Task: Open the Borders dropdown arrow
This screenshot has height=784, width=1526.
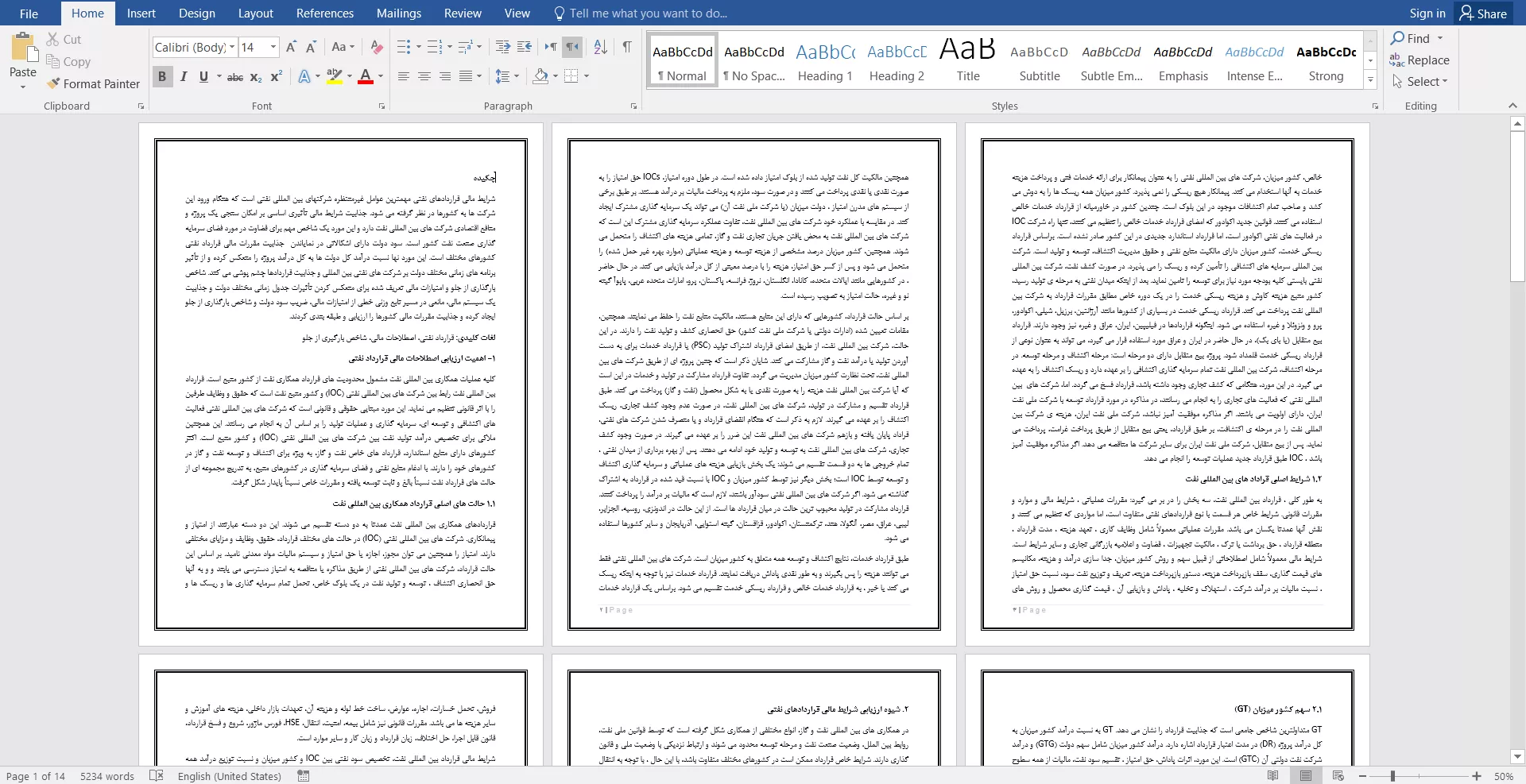Action: 587,76
